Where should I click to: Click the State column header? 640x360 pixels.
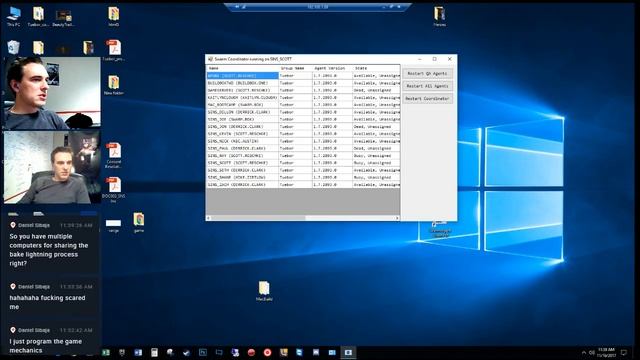tap(376, 68)
